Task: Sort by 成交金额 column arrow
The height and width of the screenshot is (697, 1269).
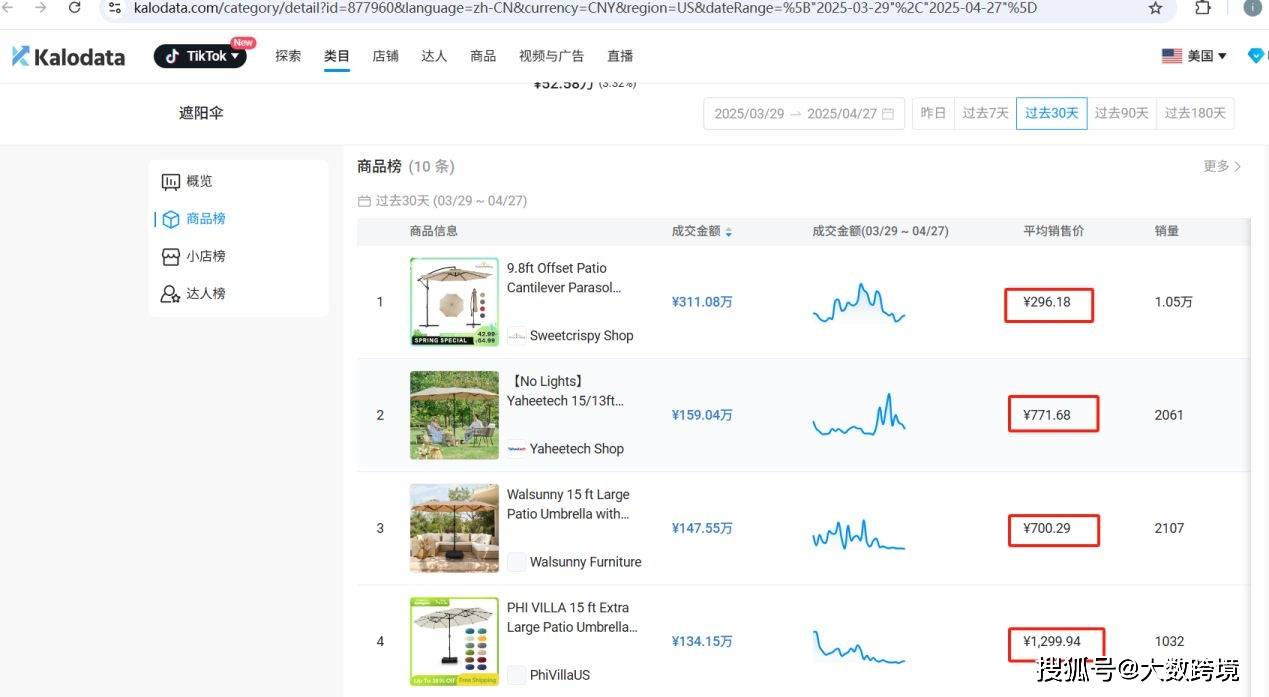Action: [x=729, y=232]
